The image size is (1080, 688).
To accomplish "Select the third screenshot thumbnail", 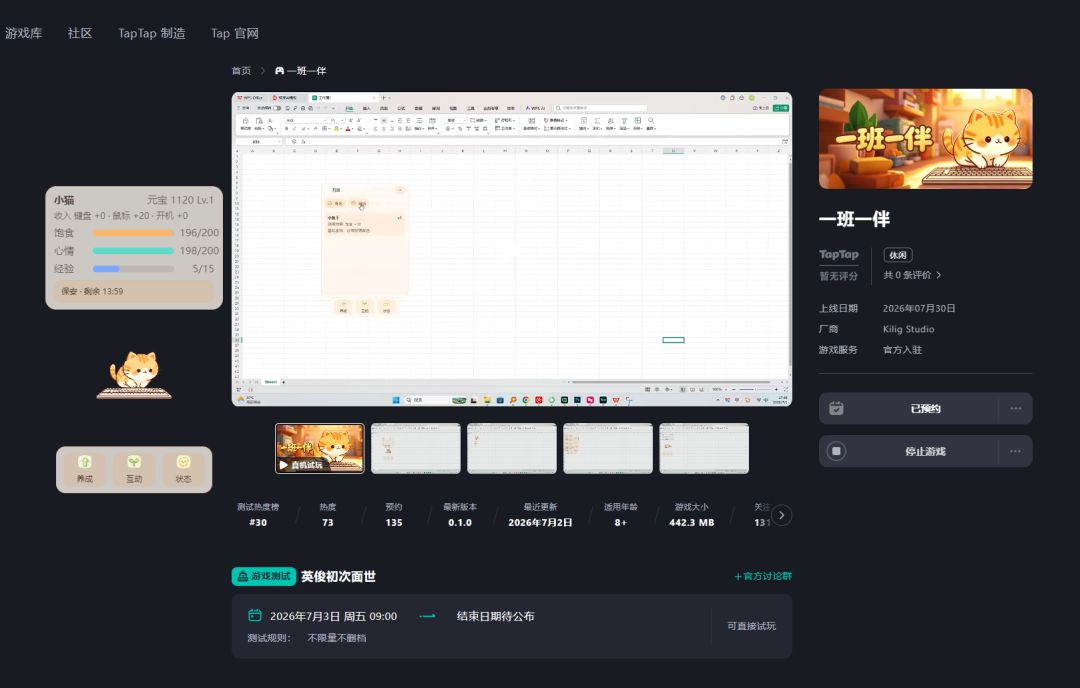I will 512,448.
